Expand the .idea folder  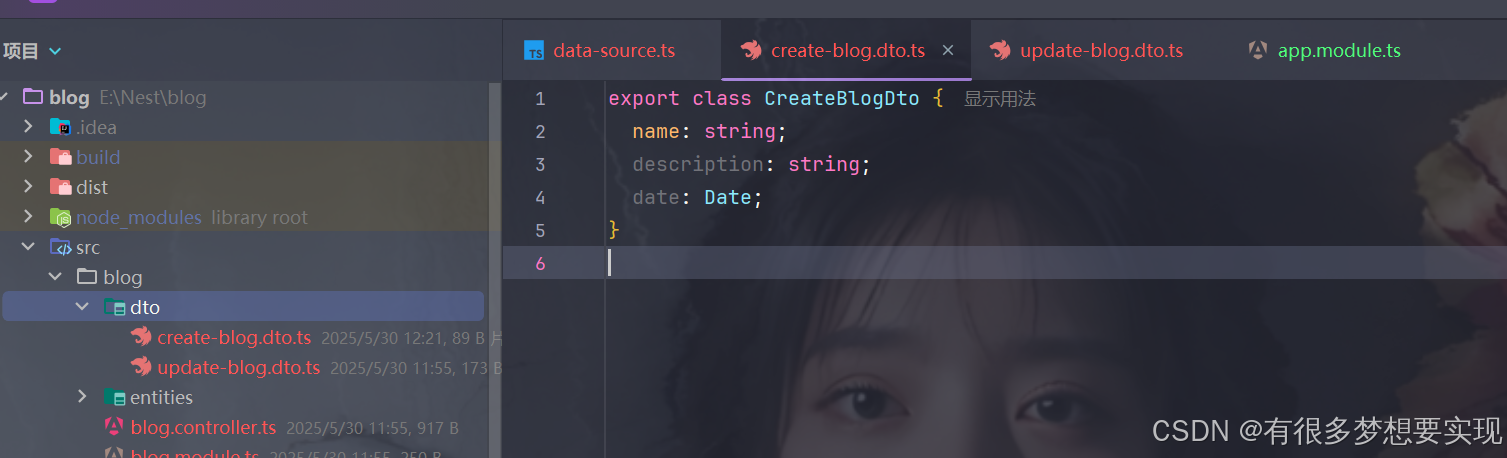[x=28, y=127]
